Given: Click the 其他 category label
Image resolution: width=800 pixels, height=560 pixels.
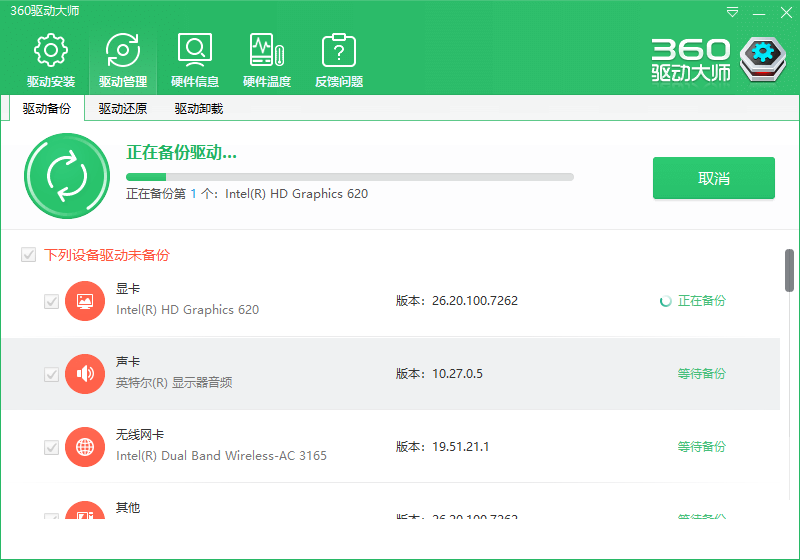Looking at the screenshot, I should tap(128, 507).
